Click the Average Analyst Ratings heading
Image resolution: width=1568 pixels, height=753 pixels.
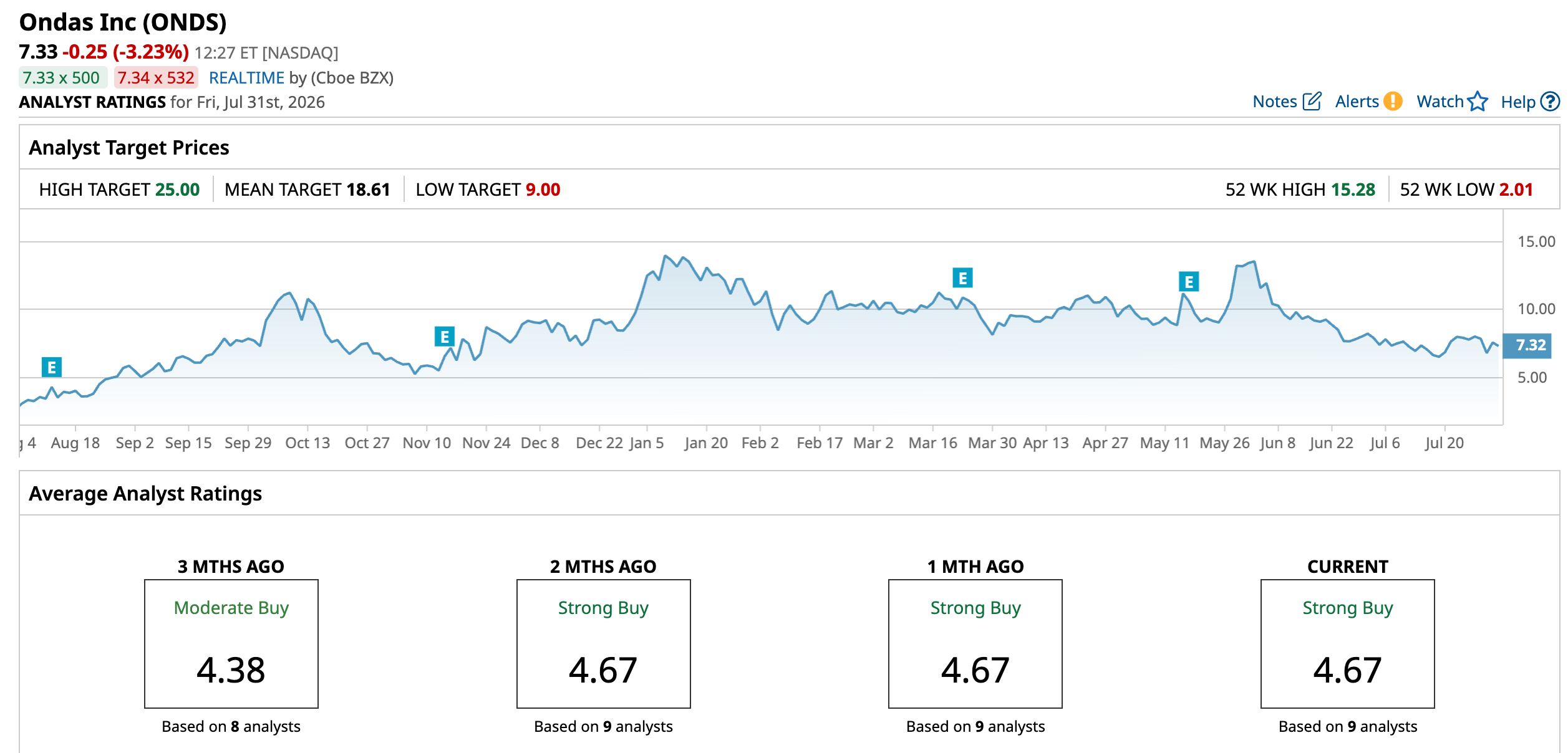(145, 494)
